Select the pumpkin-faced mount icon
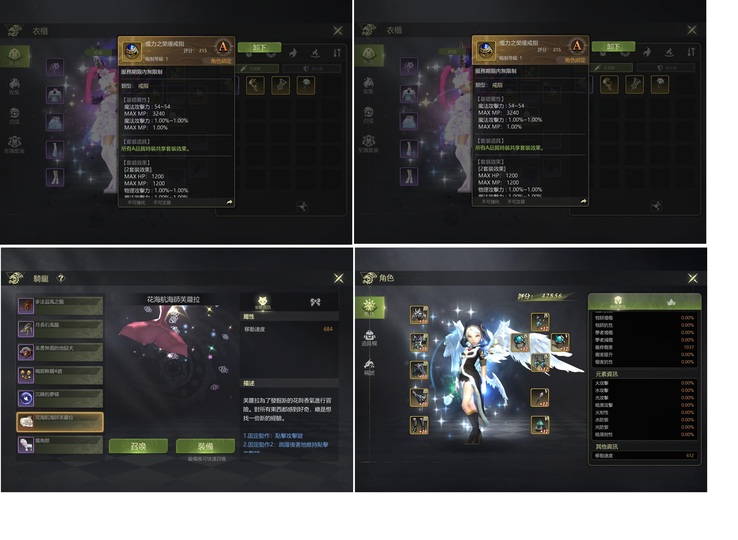The height and width of the screenshot is (540, 738). tap(25, 375)
